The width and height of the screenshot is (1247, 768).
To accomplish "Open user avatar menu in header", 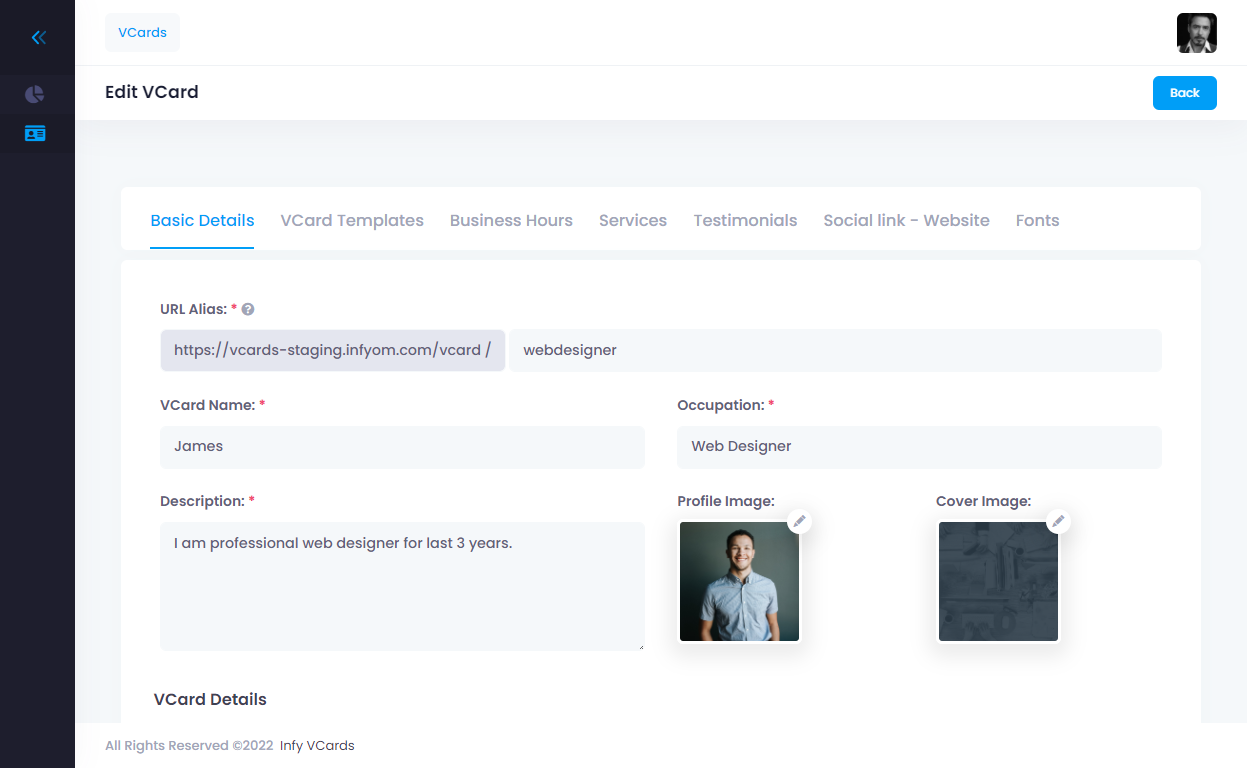I will coord(1196,33).
